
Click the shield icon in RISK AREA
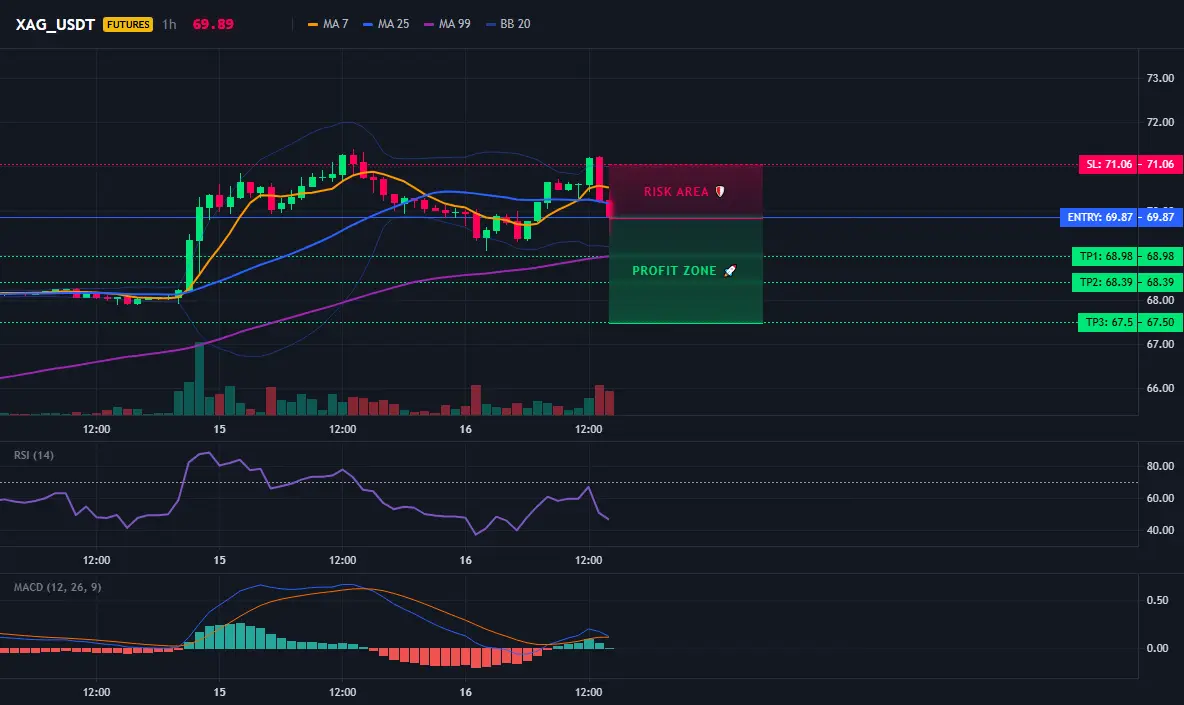tap(720, 192)
